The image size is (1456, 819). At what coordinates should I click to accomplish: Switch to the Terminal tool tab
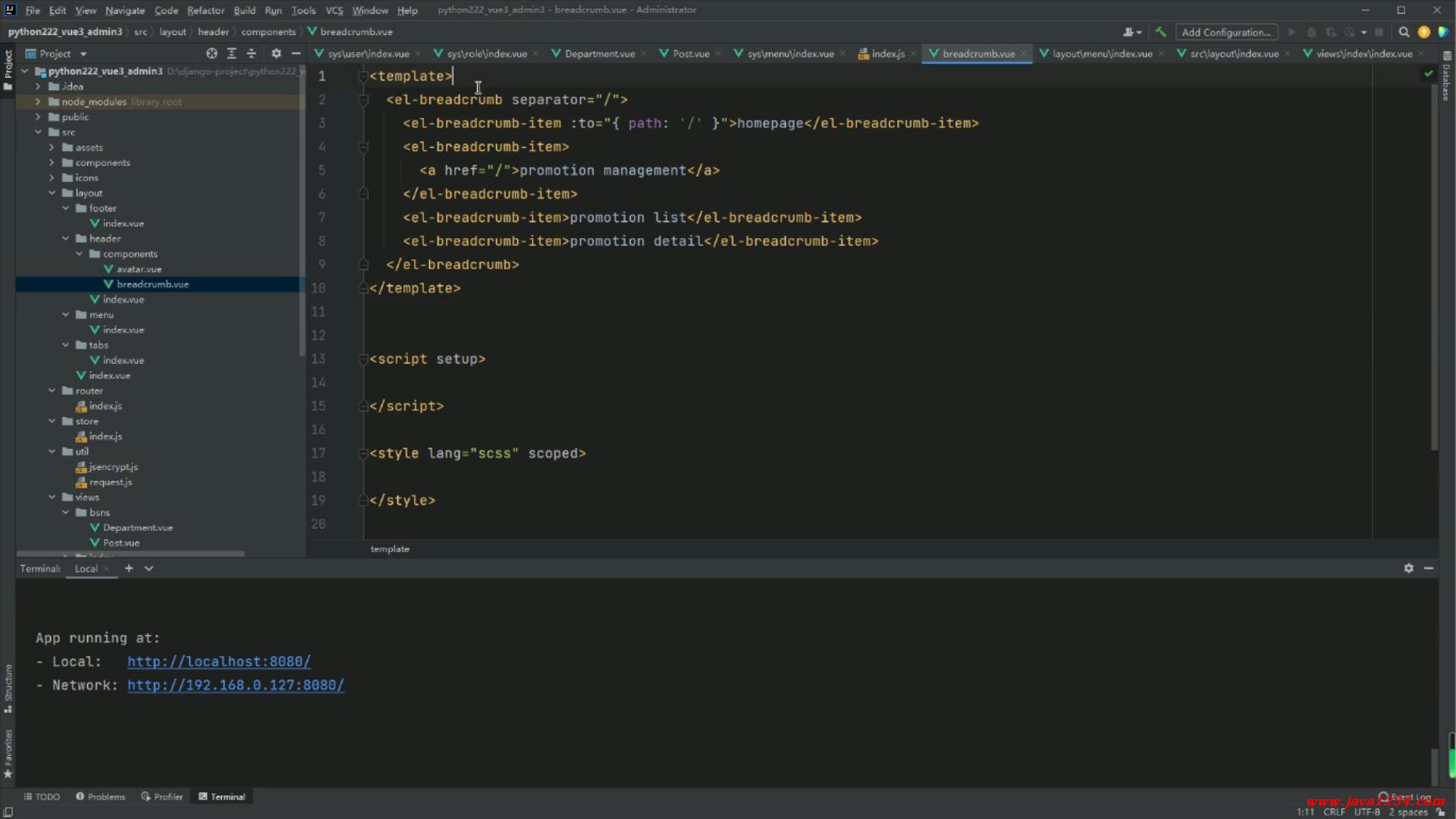221,796
